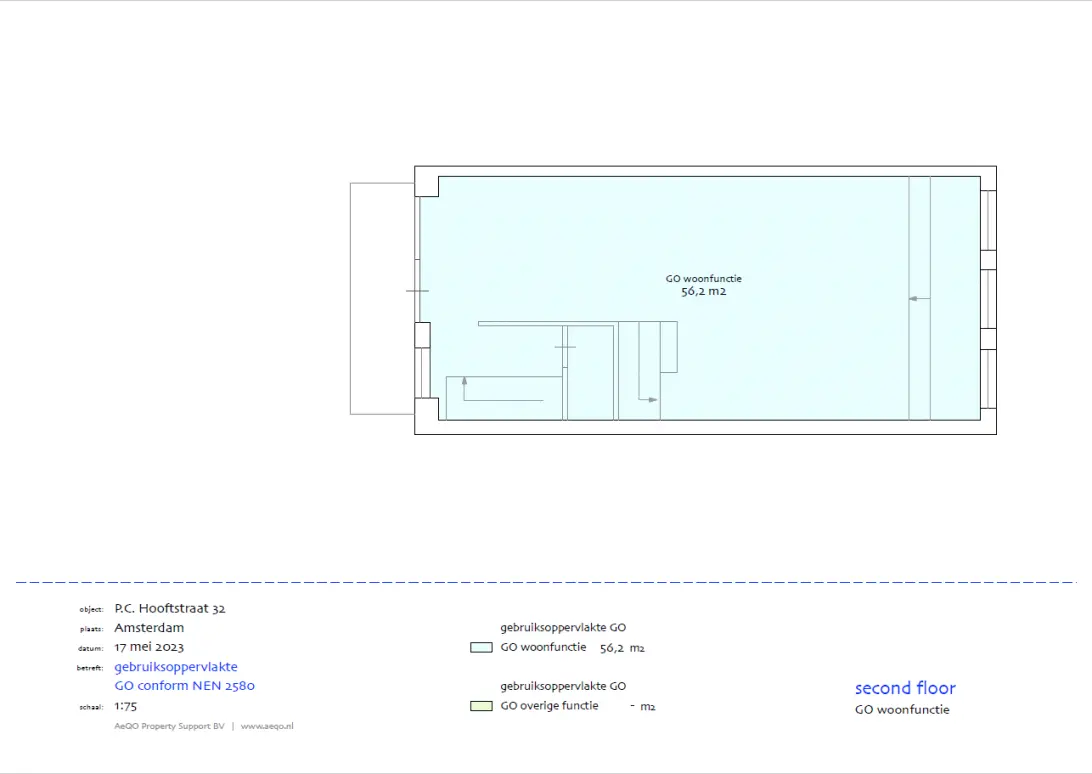Click the right-pointing arrow in the floor plan
The image size is (1092, 774).
click(652, 400)
